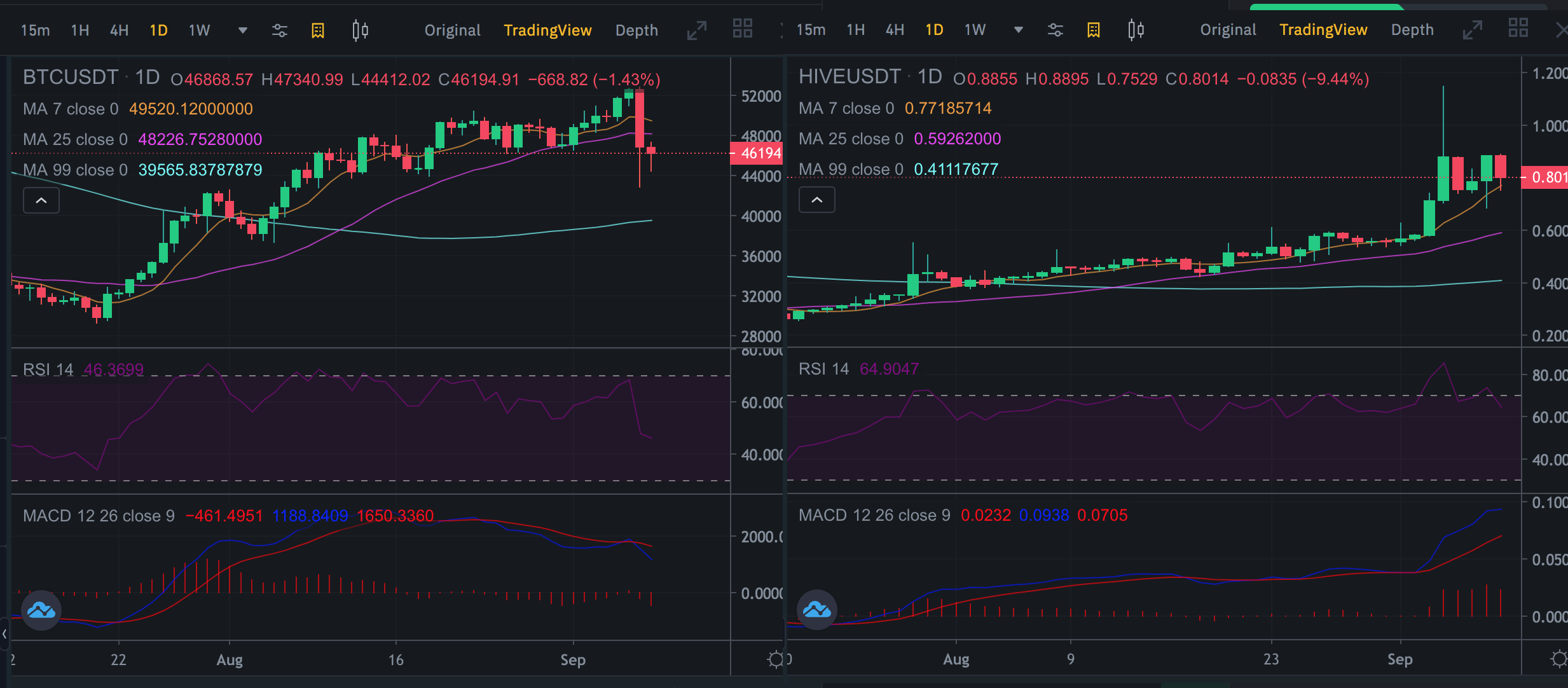
Task: Click the 23 date label on HIVEUSDT time axis
Action: point(1271,659)
